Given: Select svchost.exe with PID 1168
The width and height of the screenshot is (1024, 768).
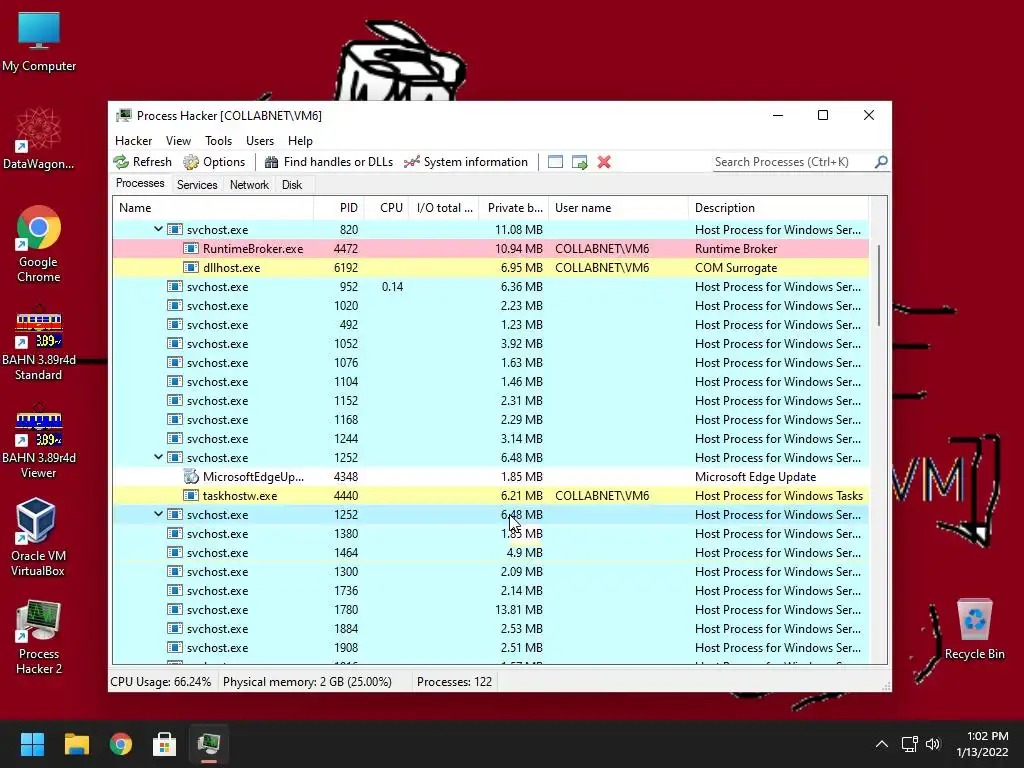Looking at the screenshot, I should coord(491,419).
